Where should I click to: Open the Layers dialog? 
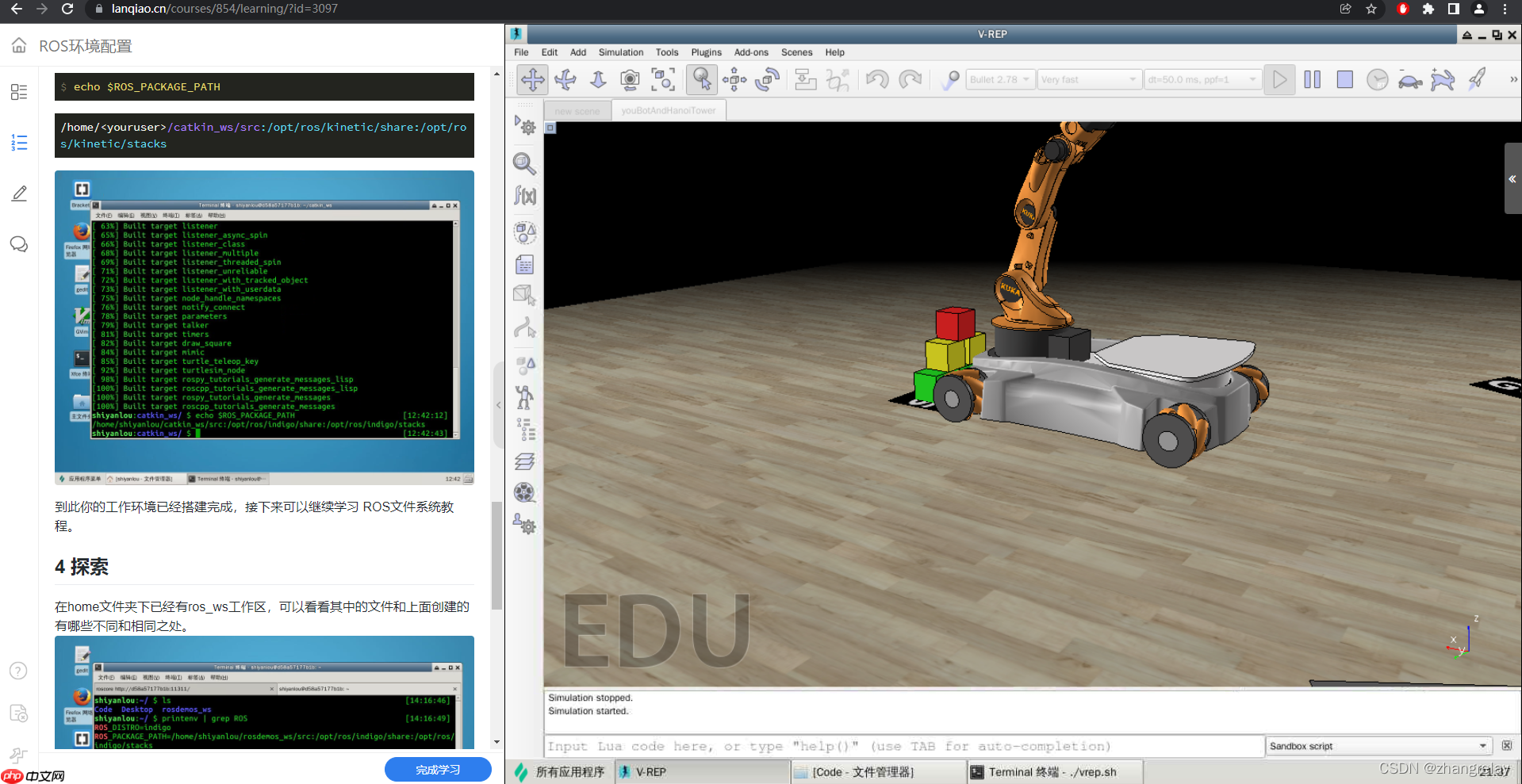[x=524, y=461]
